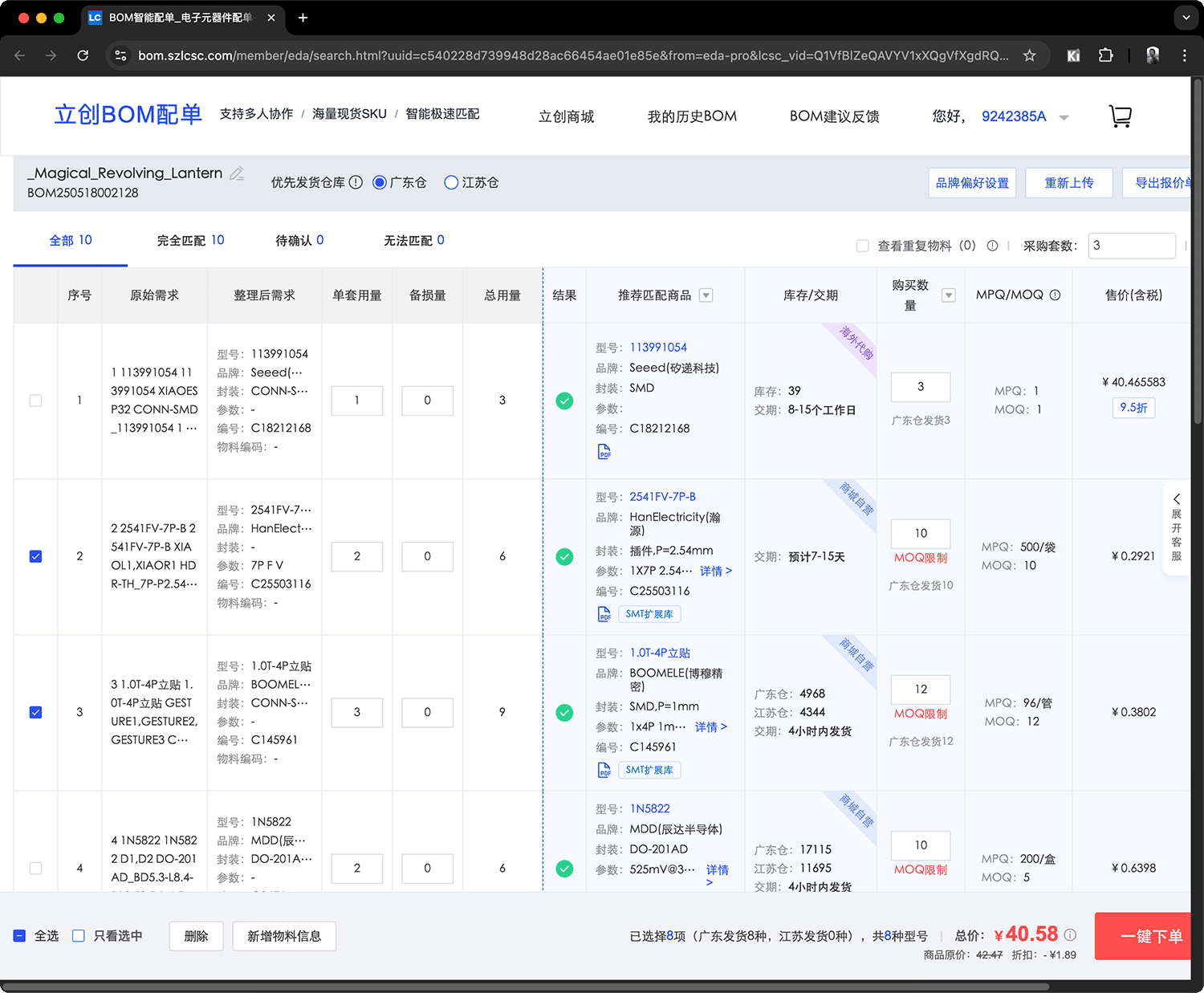Show duplicate materials info icon
Image resolution: width=1204 pixels, height=993 pixels.
tap(992, 246)
